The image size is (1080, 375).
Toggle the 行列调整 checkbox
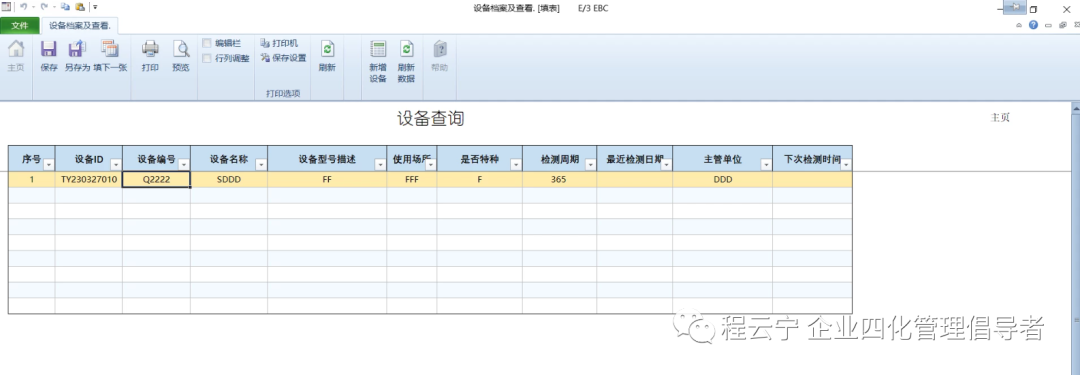[207, 59]
